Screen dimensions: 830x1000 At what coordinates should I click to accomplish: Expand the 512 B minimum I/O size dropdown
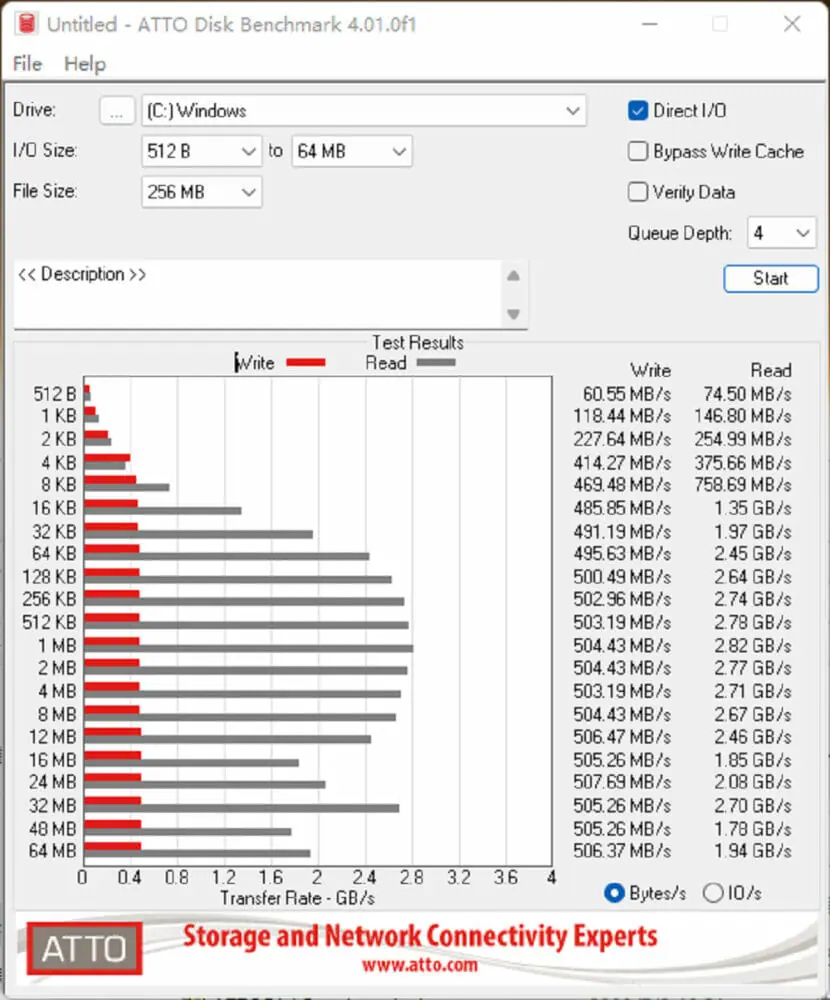coord(201,152)
